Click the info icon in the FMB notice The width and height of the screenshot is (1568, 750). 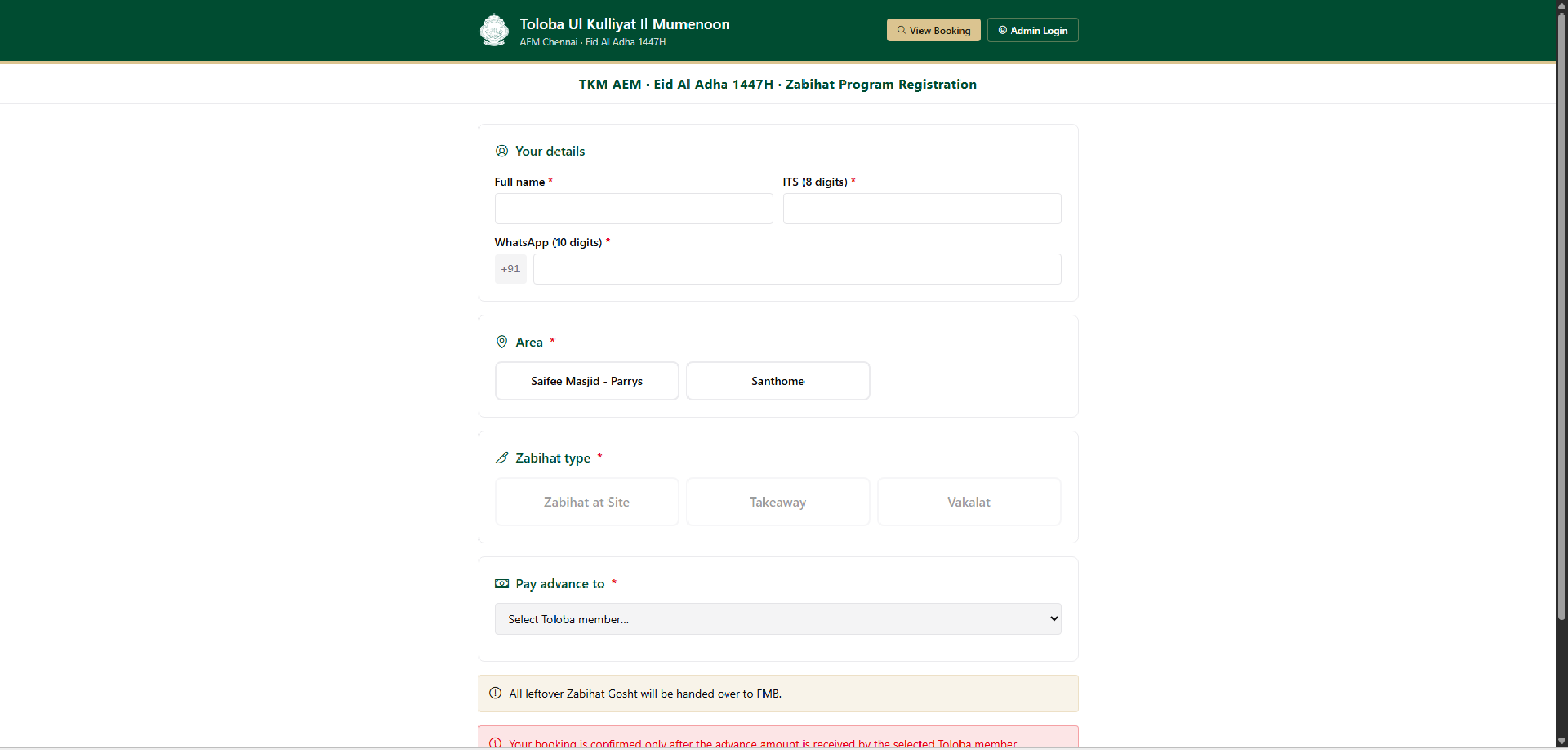(496, 693)
